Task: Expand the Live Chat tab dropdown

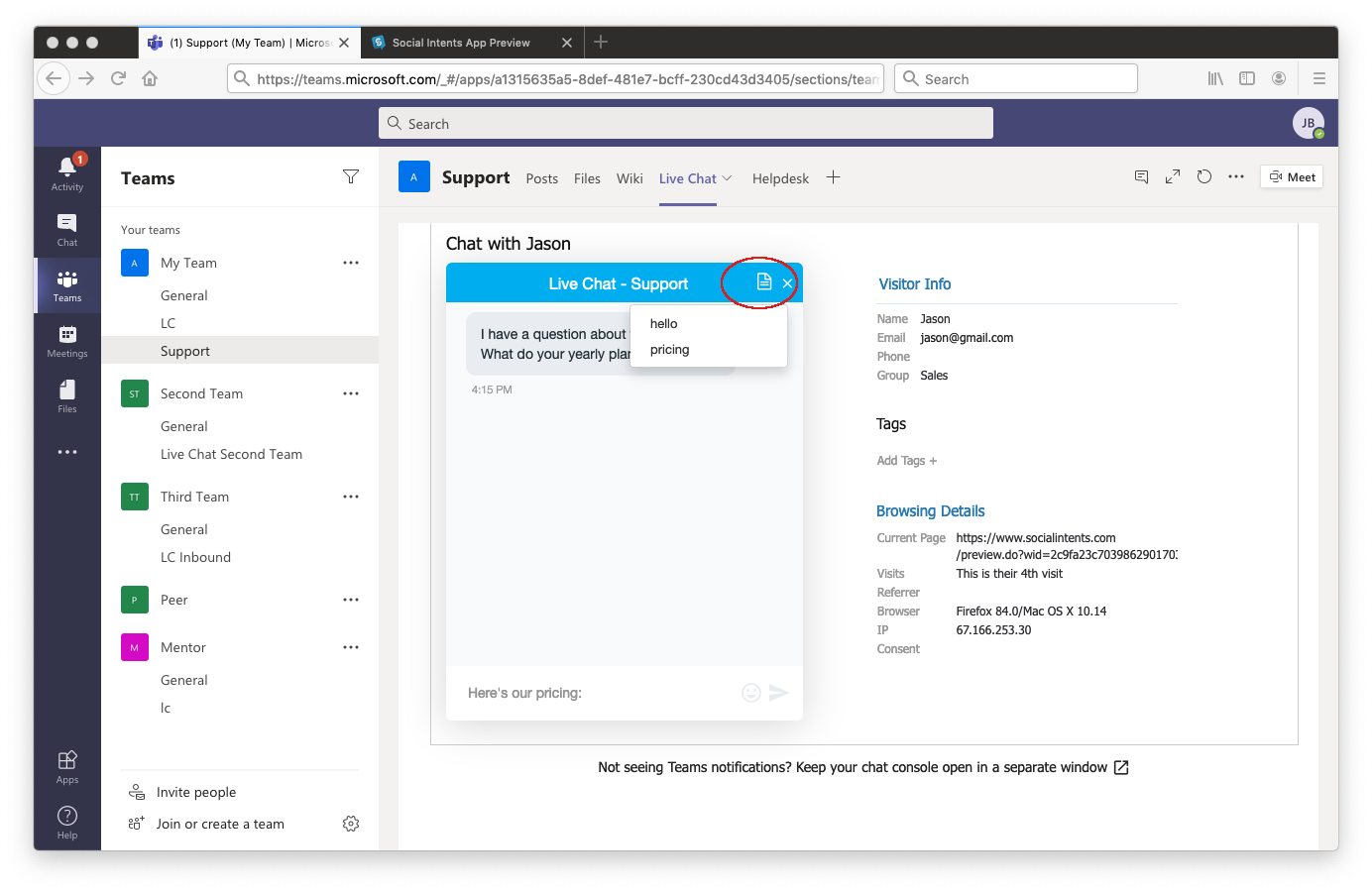Action: click(x=727, y=178)
